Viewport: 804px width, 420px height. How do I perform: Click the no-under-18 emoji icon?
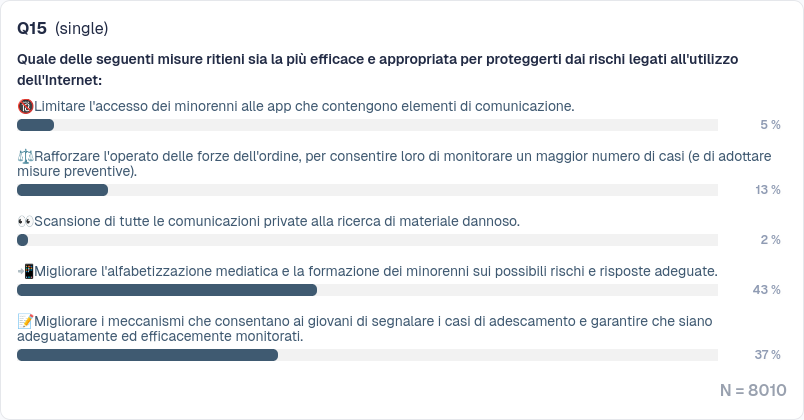[25, 106]
